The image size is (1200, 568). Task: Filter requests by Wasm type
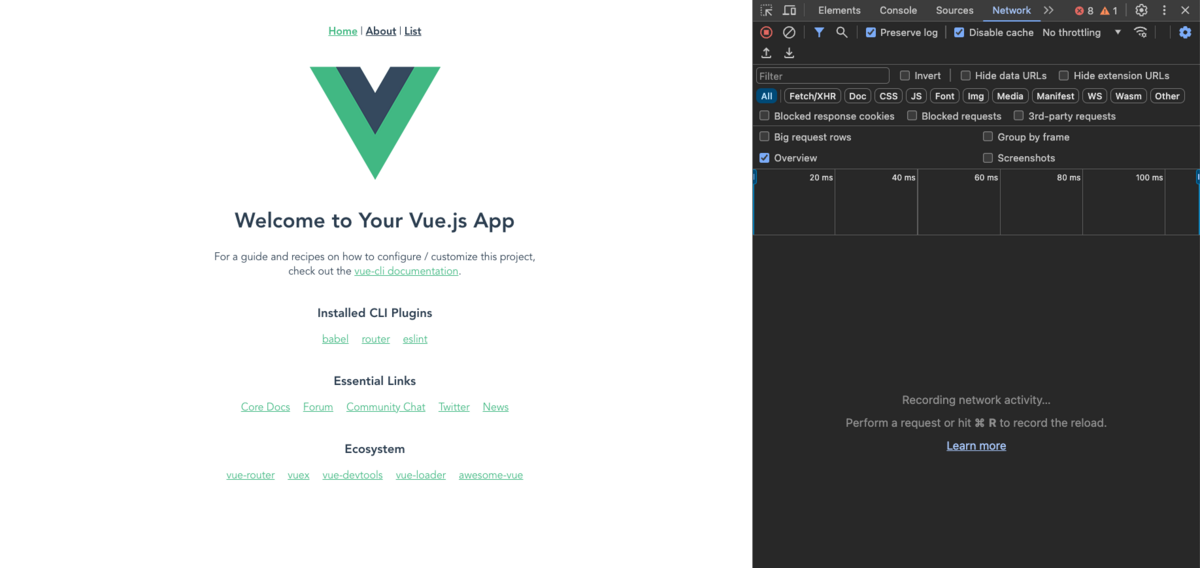[1128, 96]
